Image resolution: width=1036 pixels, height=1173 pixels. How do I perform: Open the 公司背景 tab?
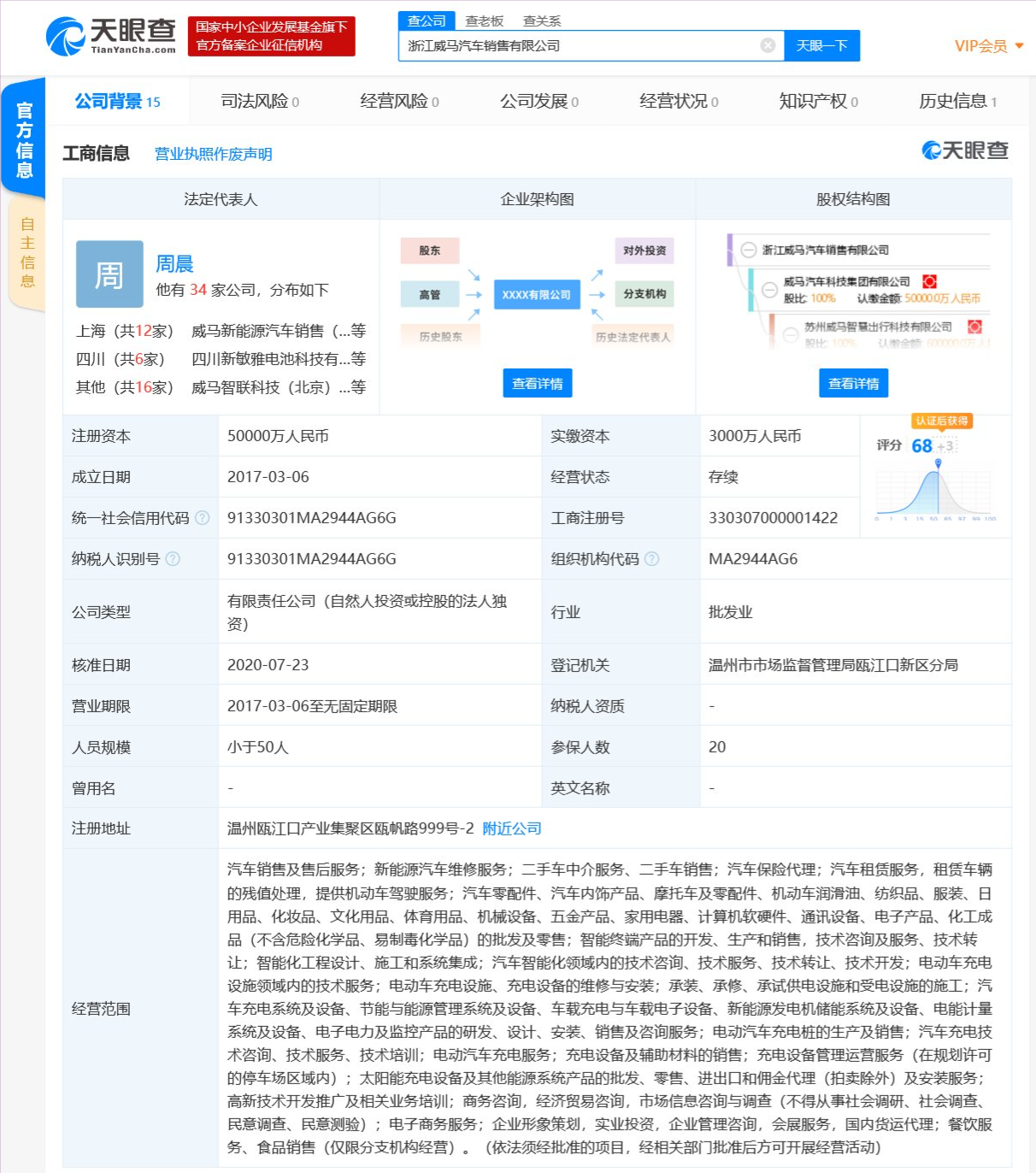point(117,102)
